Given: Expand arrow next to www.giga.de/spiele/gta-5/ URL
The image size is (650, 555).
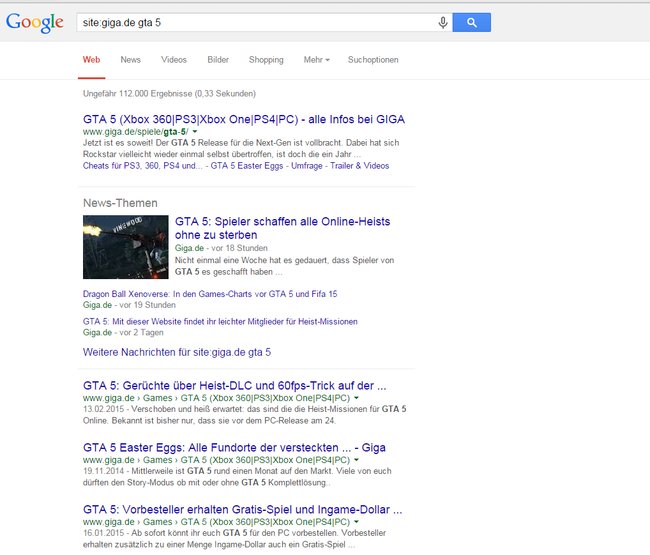Looking at the screenshot, I should coord(195,132).
